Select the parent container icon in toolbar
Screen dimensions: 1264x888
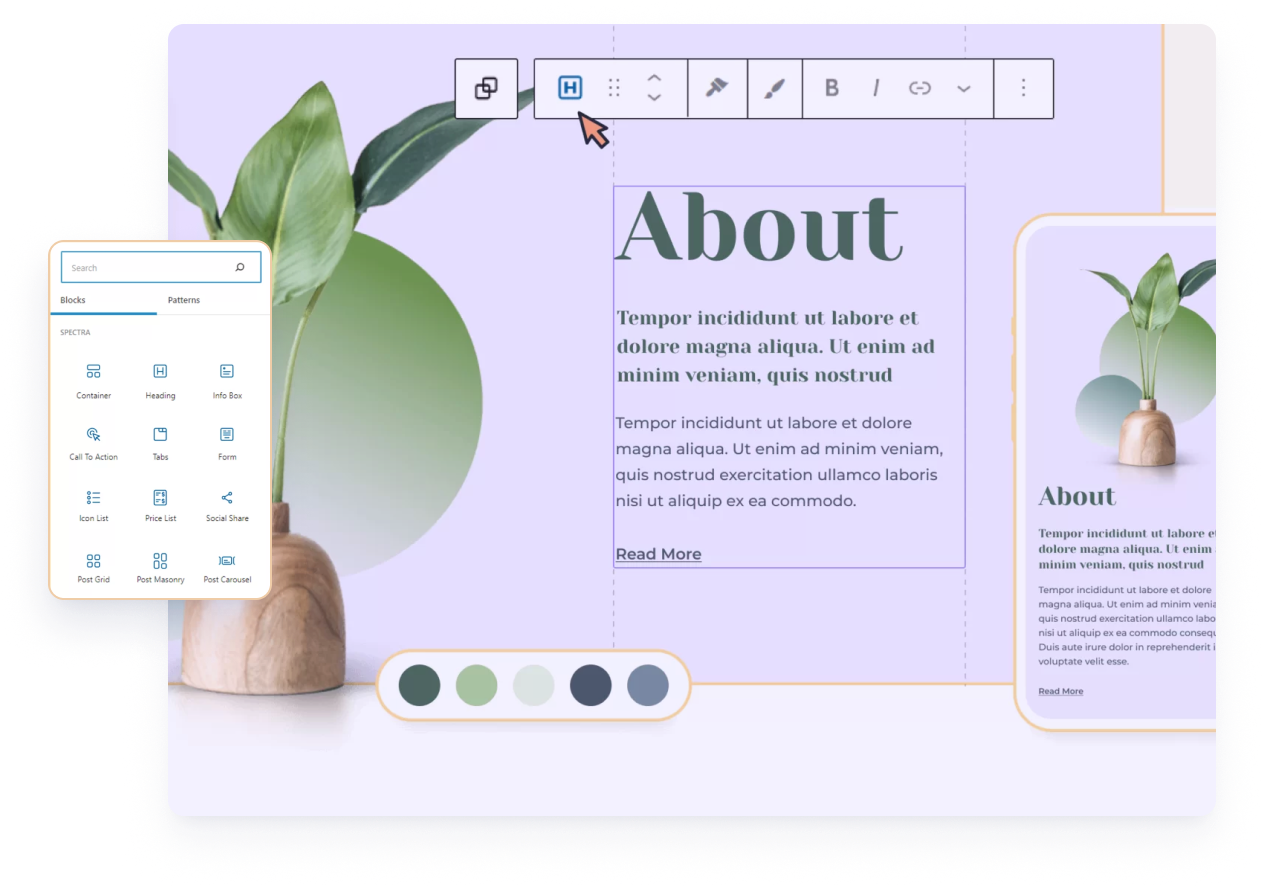tap(486, 89)
